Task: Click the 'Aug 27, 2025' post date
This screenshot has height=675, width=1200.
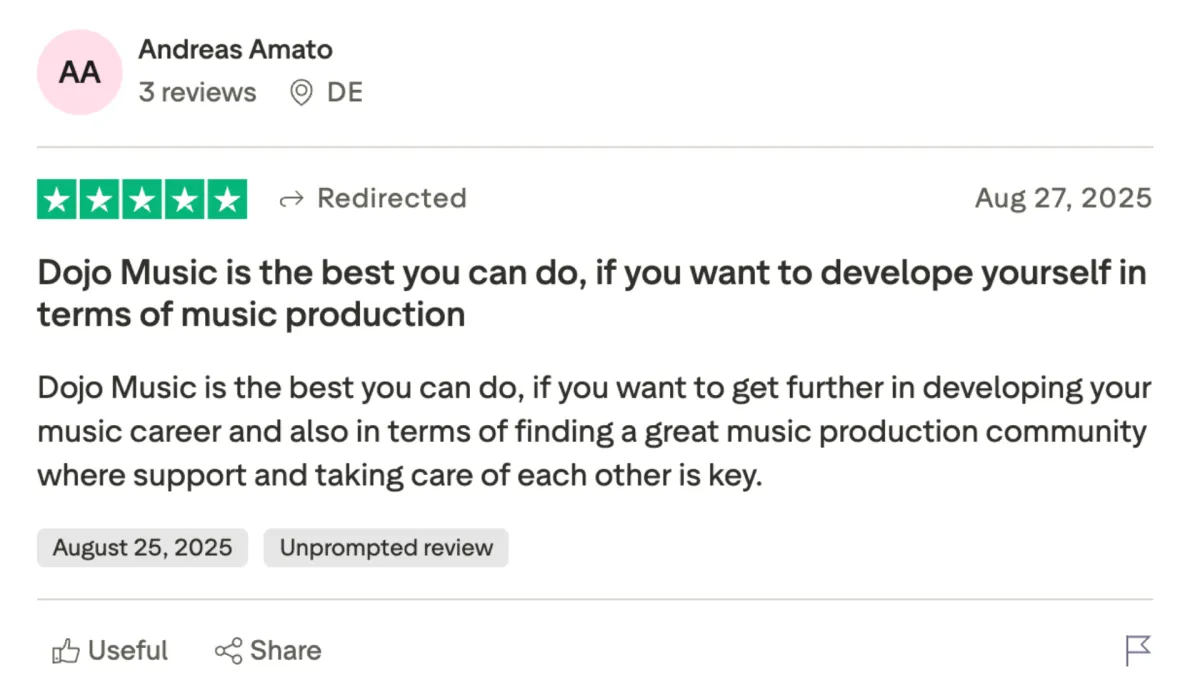Action: coord(1063,198)
